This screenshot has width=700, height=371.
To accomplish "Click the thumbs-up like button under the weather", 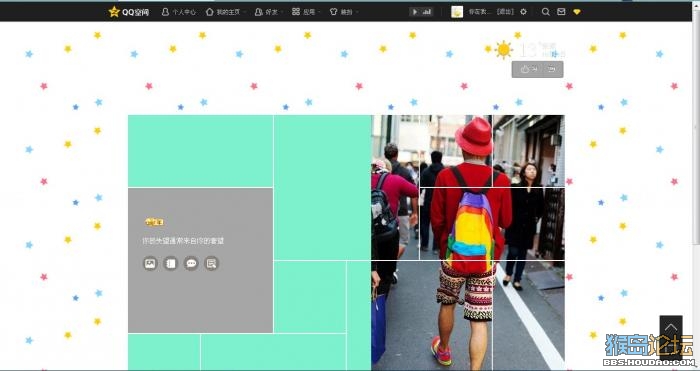I will 529,69.
